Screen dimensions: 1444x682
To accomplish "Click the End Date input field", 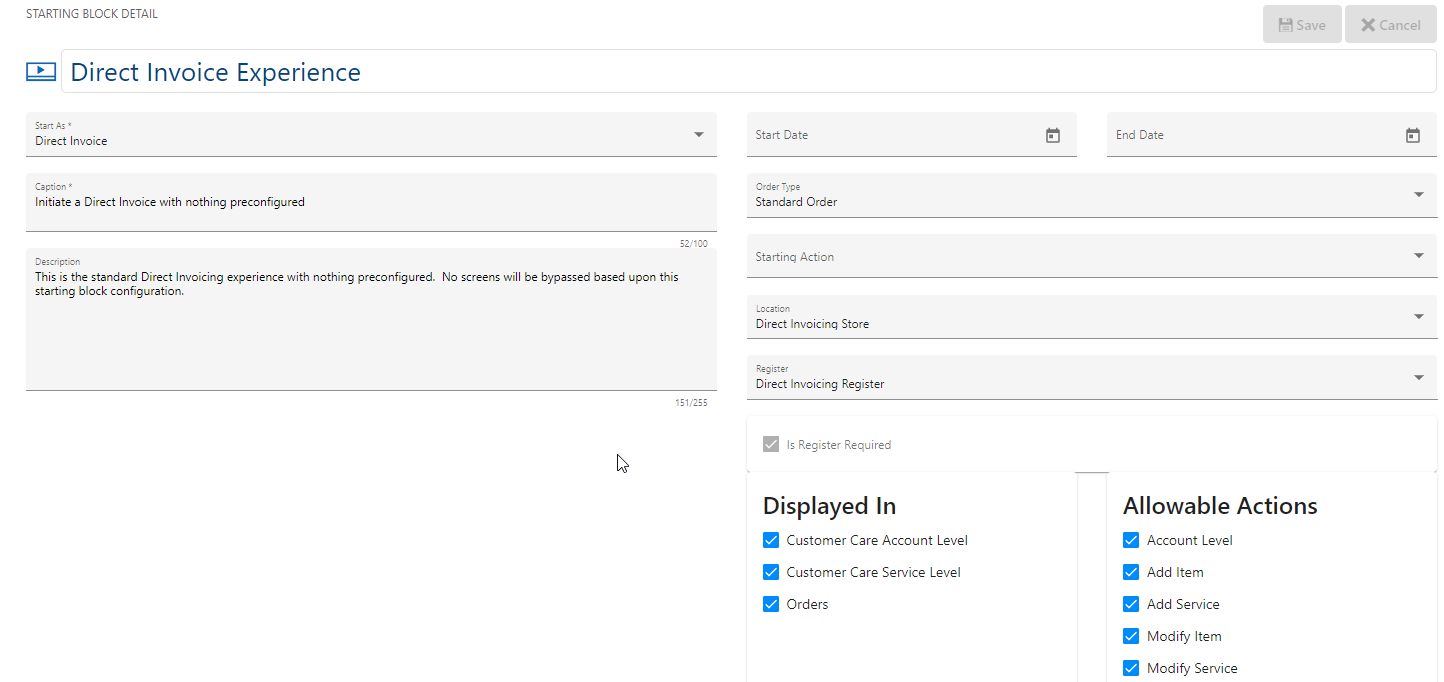I will pos(1272,134).
